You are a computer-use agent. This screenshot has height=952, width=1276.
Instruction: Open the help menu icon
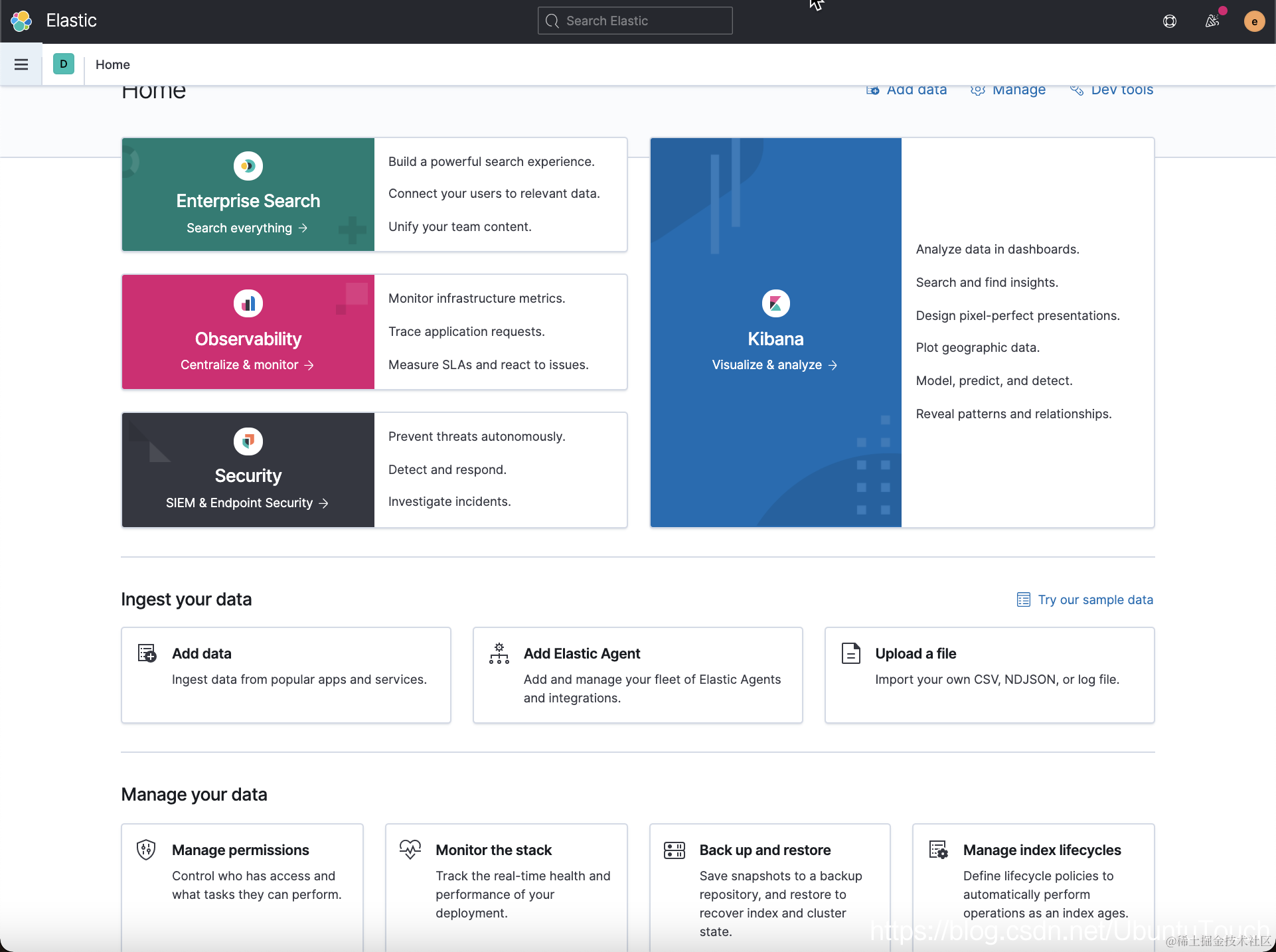click(1170, 21)
